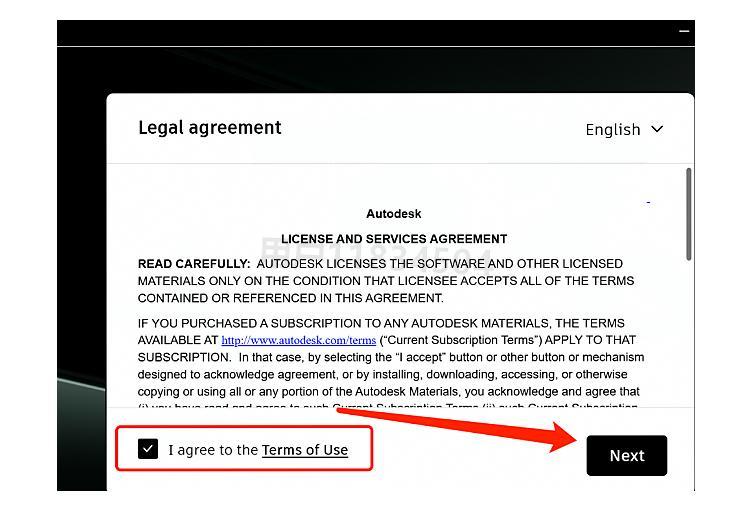Viewport: 752px width, 512px height.
Task: Uncheck the agree to Terms checkbox
Action: click(148, 449)
